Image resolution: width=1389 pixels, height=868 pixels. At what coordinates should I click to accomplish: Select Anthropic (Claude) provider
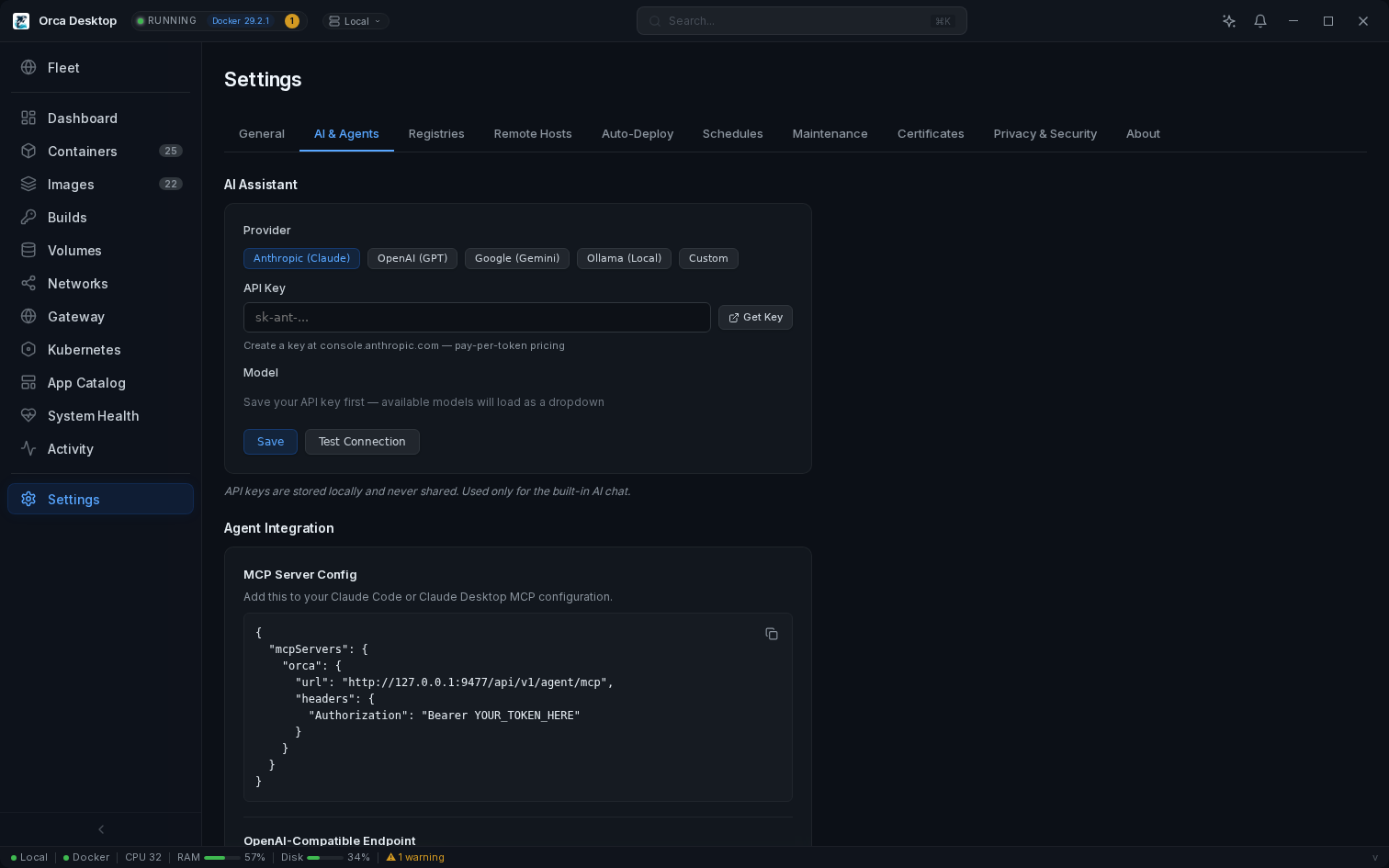(301, 258)
